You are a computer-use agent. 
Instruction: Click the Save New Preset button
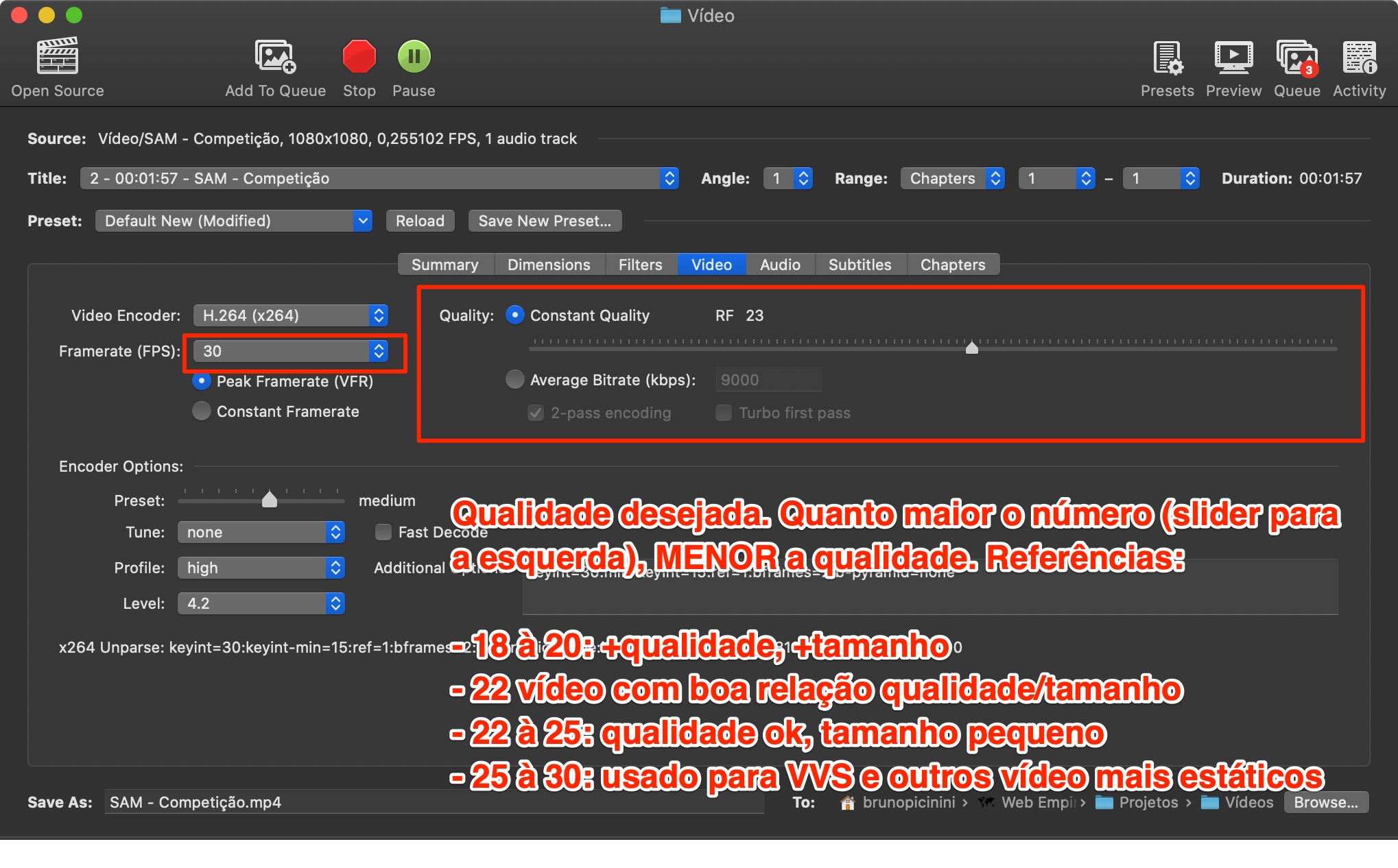click(545, 221)
